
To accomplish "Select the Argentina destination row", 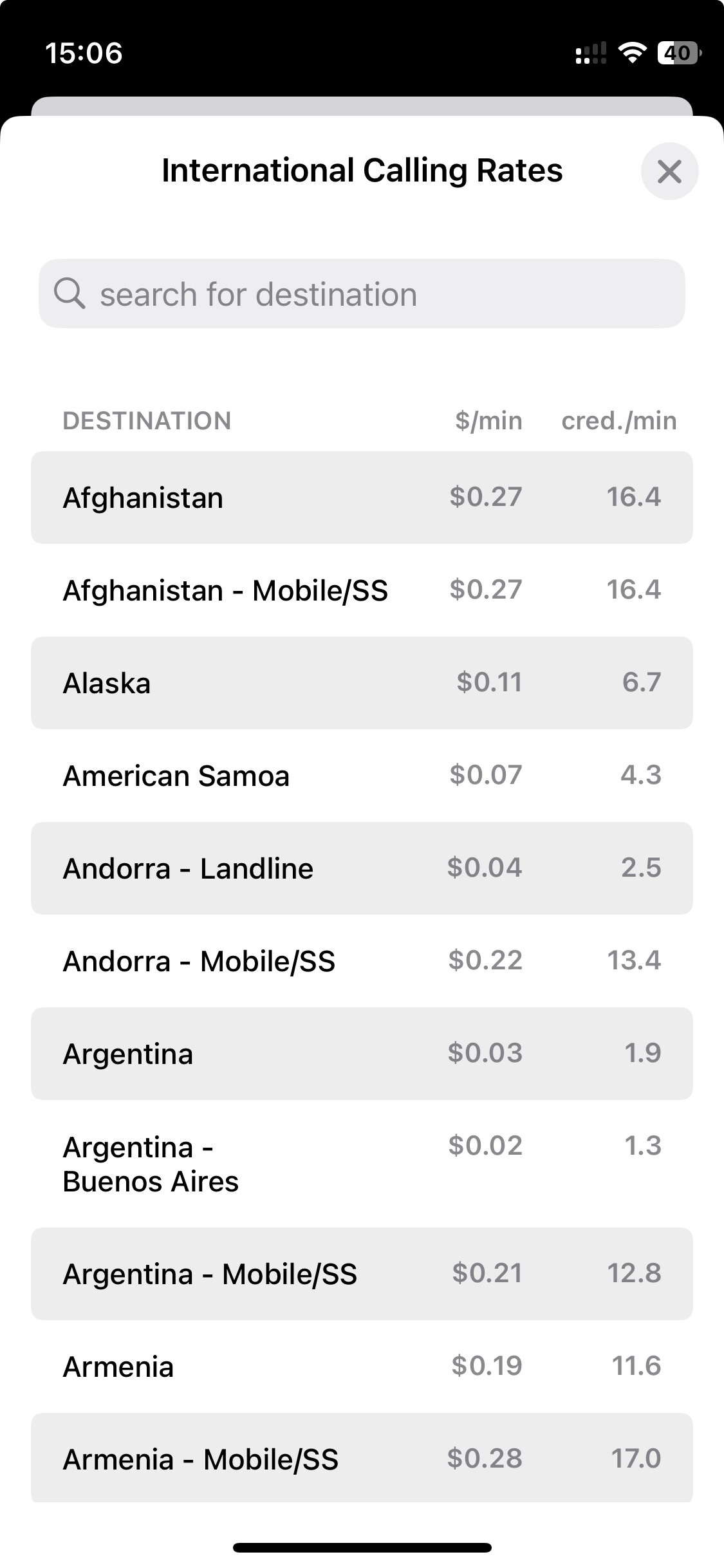I will tap(362, 1054).
